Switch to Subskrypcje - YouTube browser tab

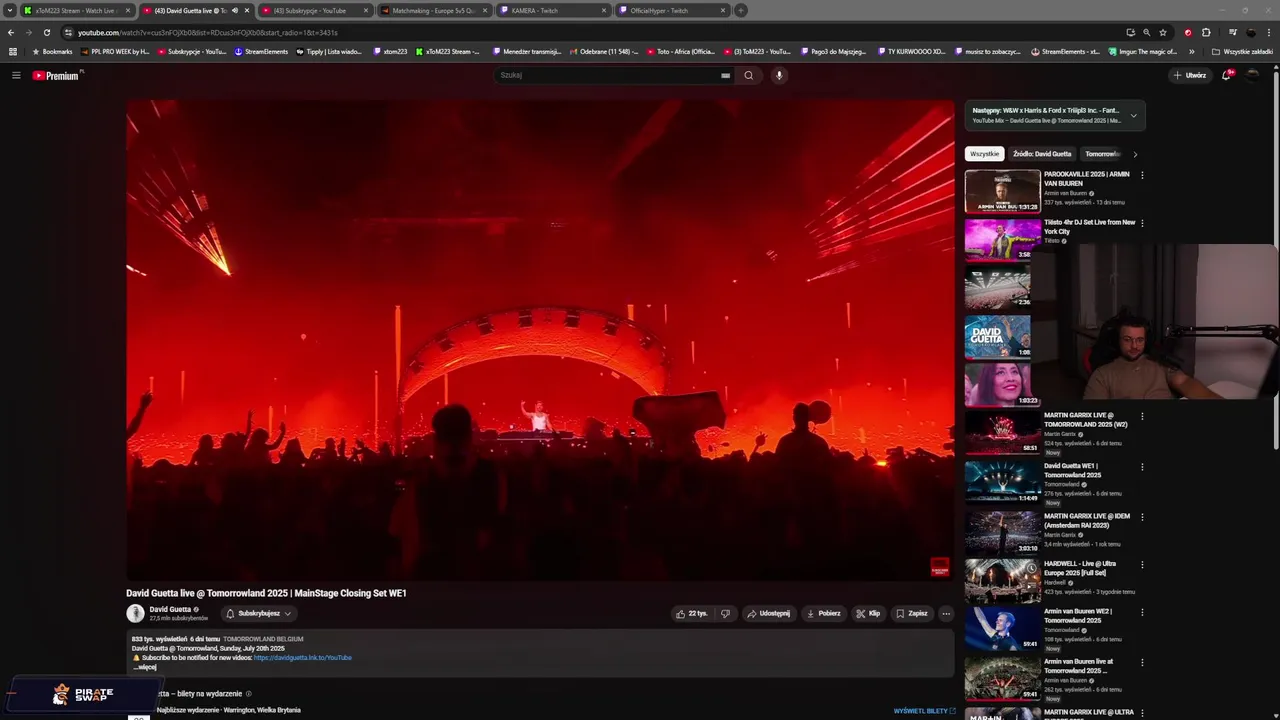click(x=314, y=10)
